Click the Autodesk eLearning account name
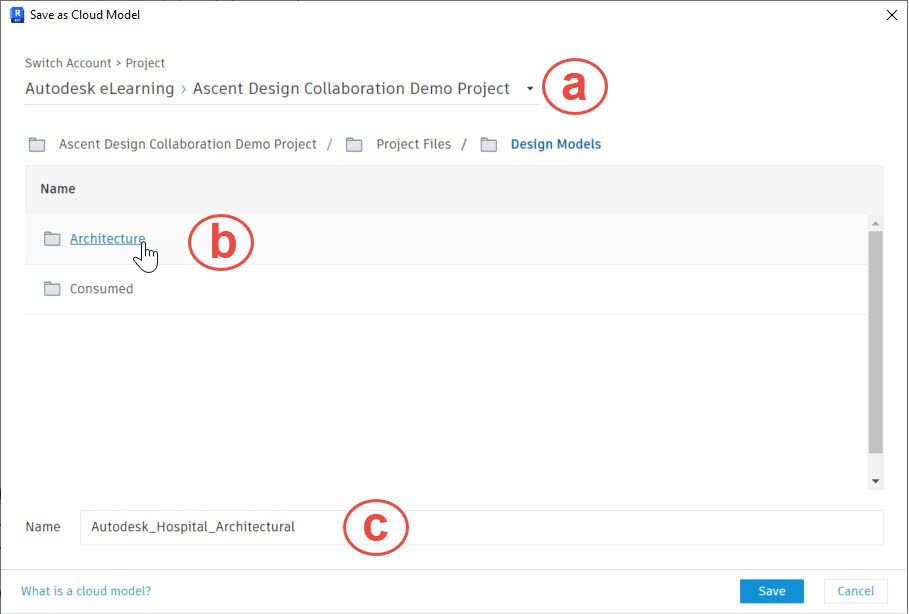The image size is (909, 614). tap(100, 89)
